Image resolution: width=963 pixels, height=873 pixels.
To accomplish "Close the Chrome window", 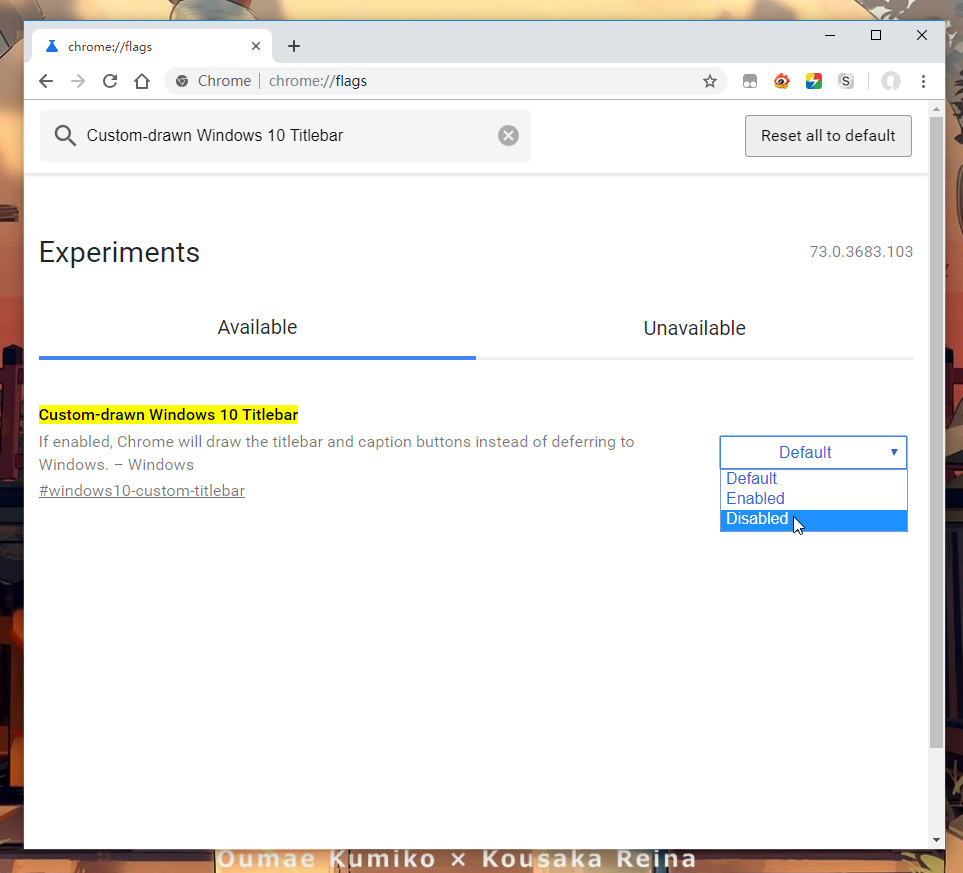I will pos(922,36).
